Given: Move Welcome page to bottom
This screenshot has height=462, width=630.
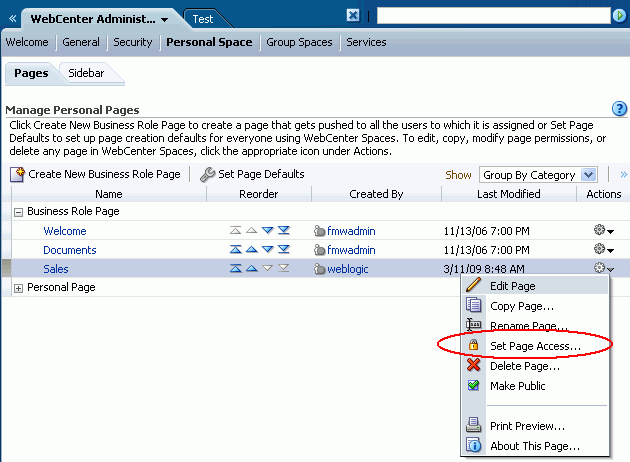Looking at the screenshot, I should point(284,230).
